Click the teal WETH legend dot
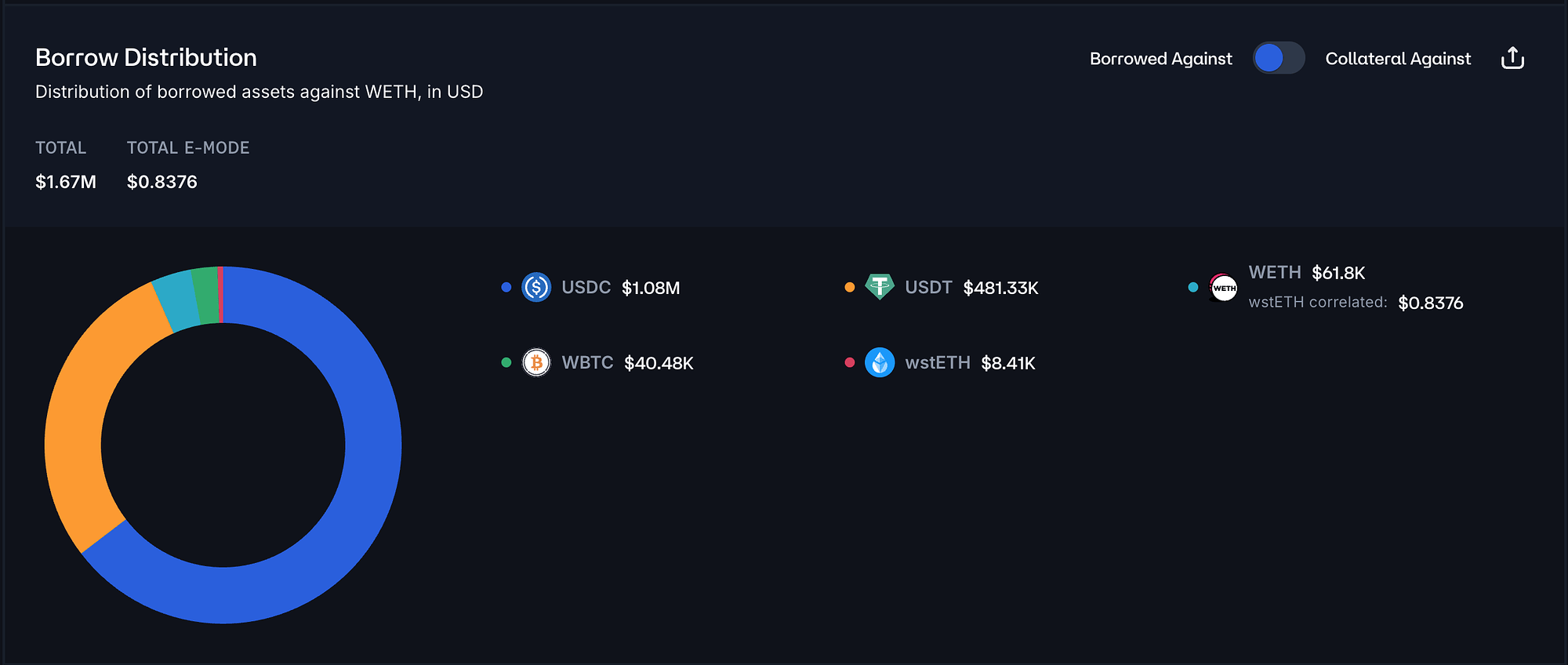1568x665 pixels. [1193, 288]
